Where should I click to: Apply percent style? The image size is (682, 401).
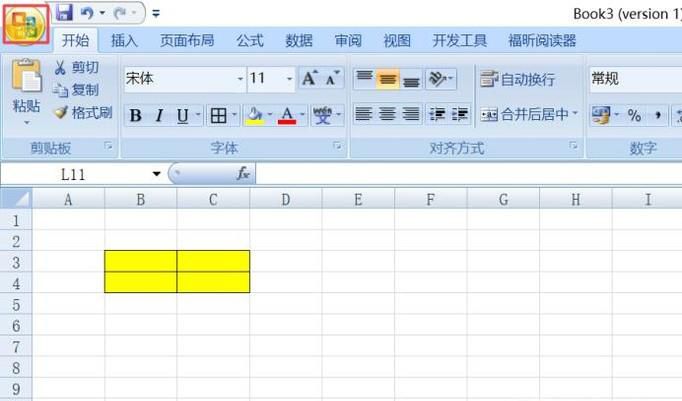634,115
